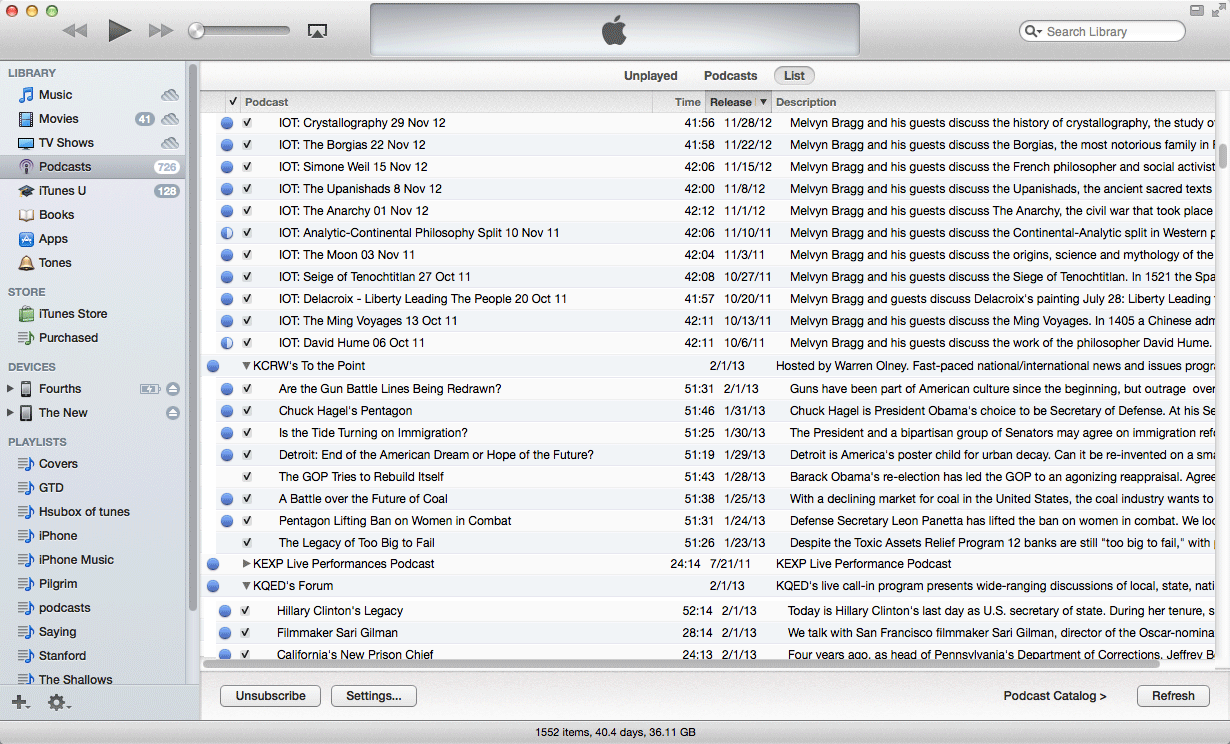Click the unplayed dot for KQED's Forum
The height and width of the screenshot is (744, 1230).
213,586
